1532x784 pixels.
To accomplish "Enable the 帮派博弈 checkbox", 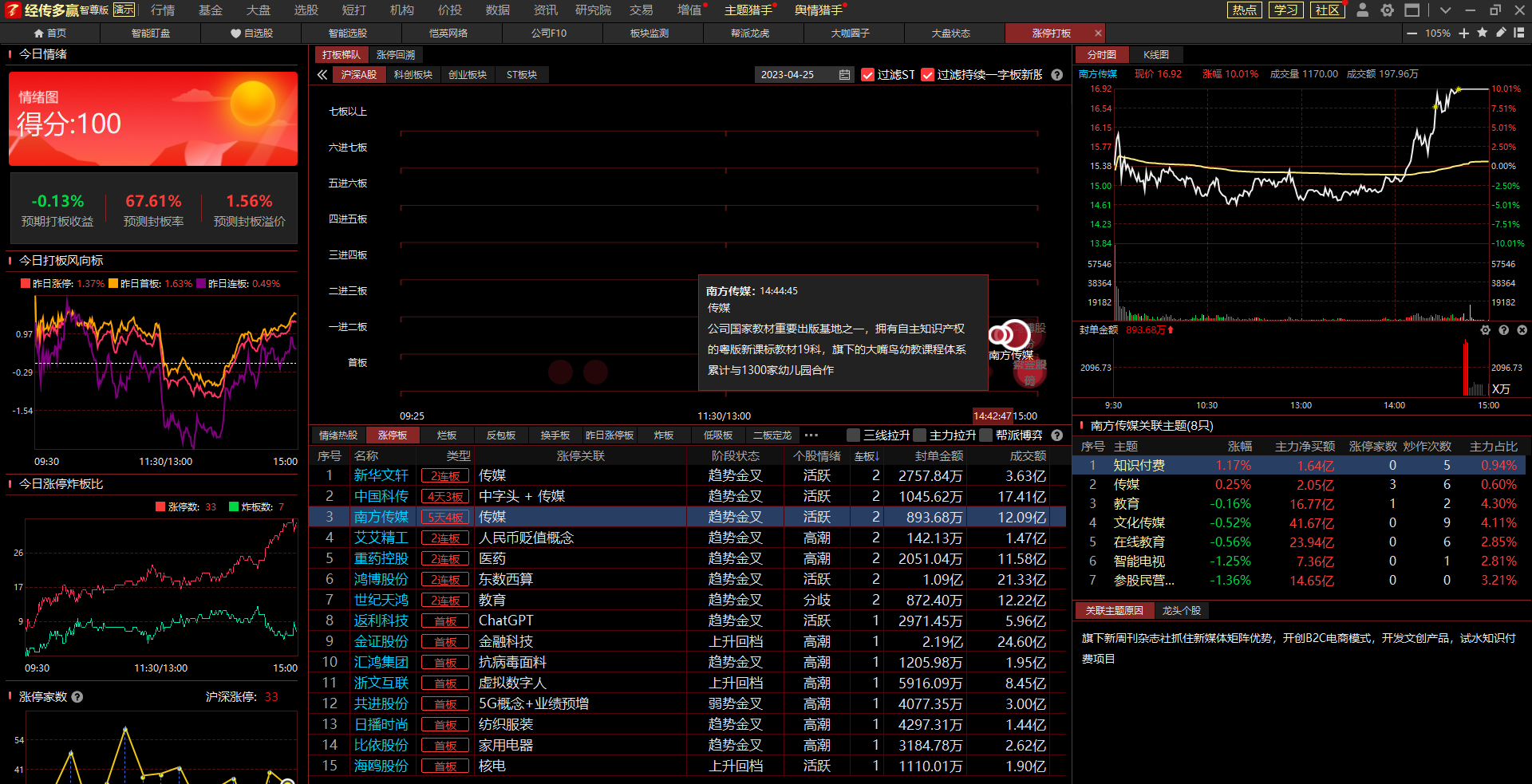I will click(986, 435).
